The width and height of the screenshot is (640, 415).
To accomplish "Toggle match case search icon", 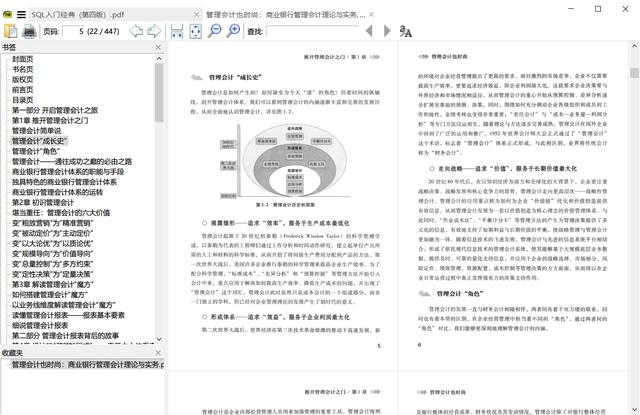I will point(405,31).
